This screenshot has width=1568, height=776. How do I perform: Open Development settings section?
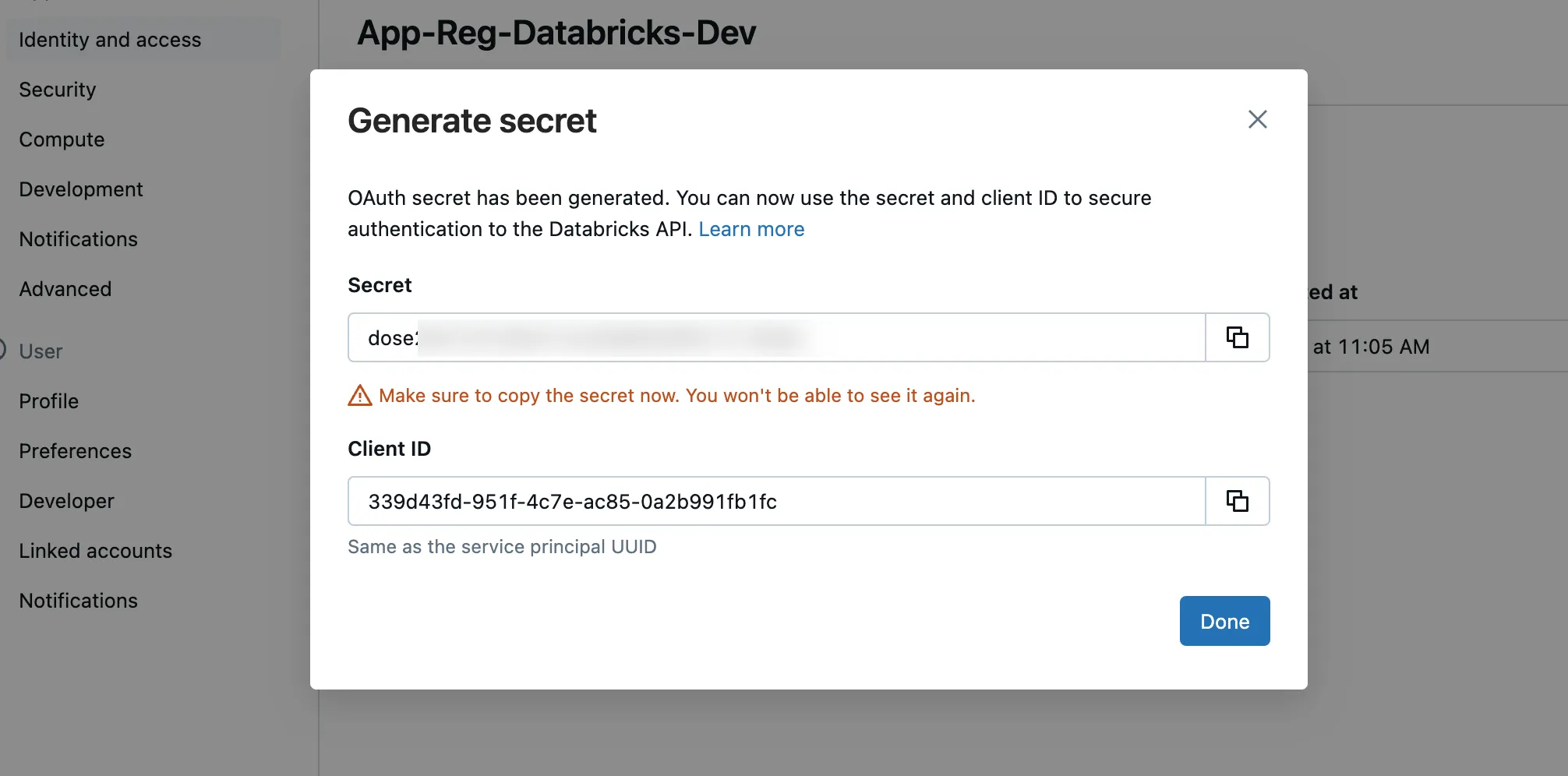(81, 189)
